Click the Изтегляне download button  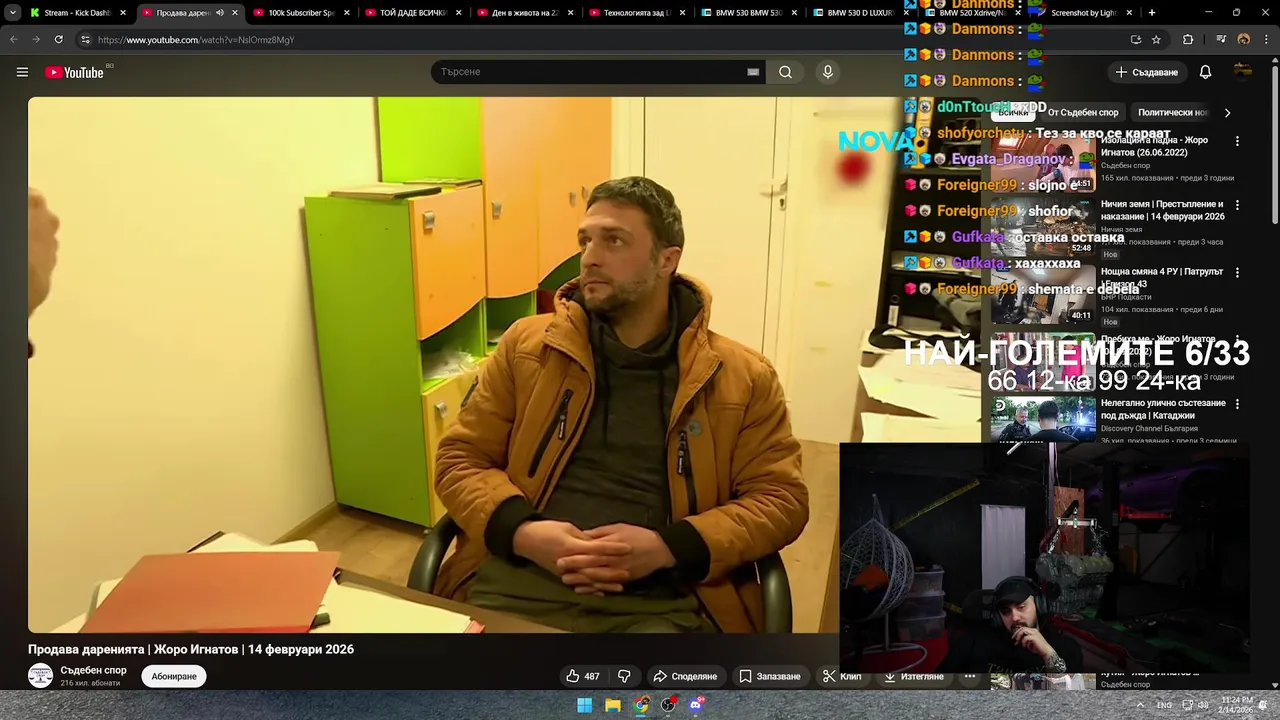pos(914,676)
